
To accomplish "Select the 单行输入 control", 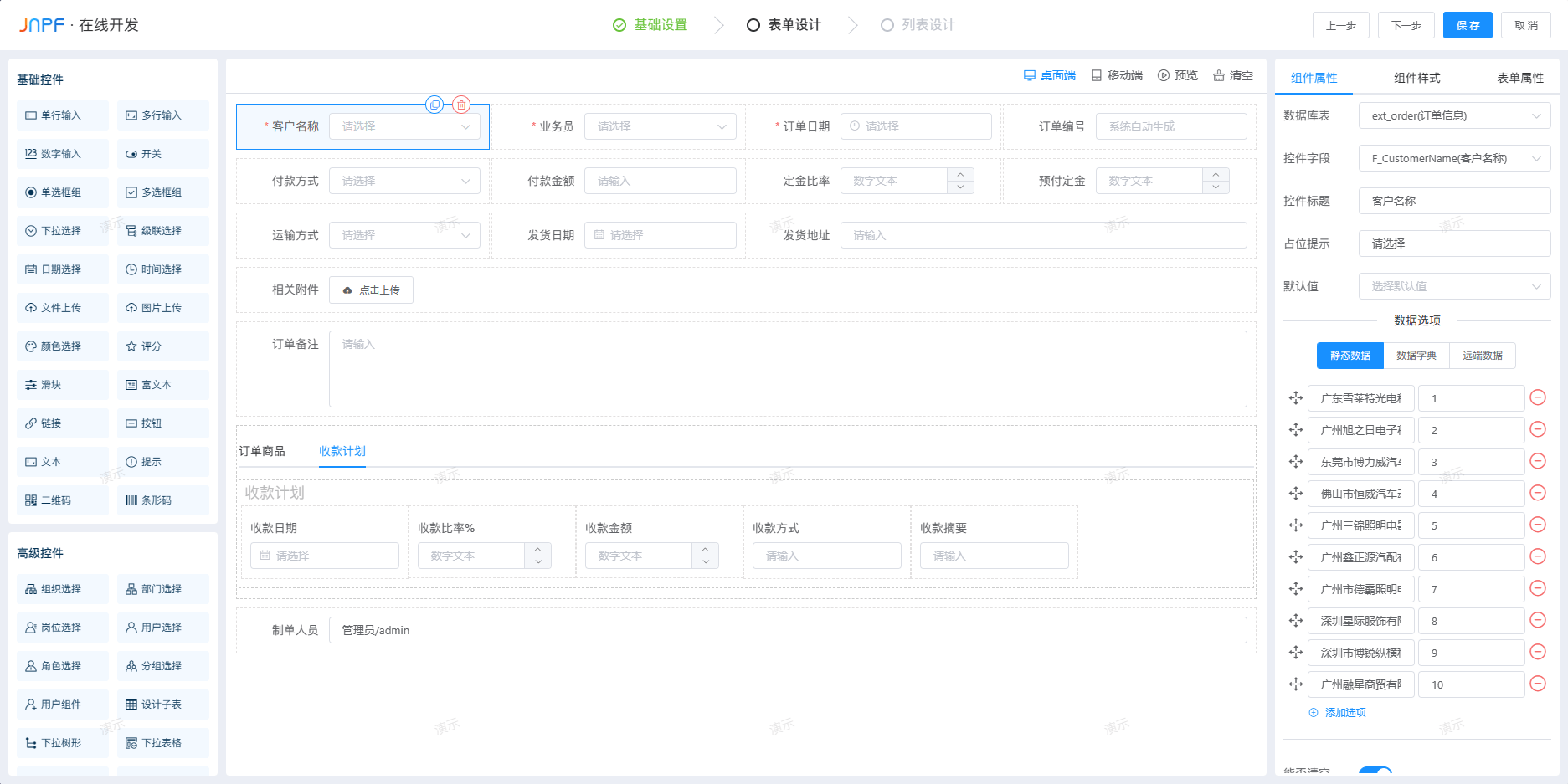I will [63, 115].
